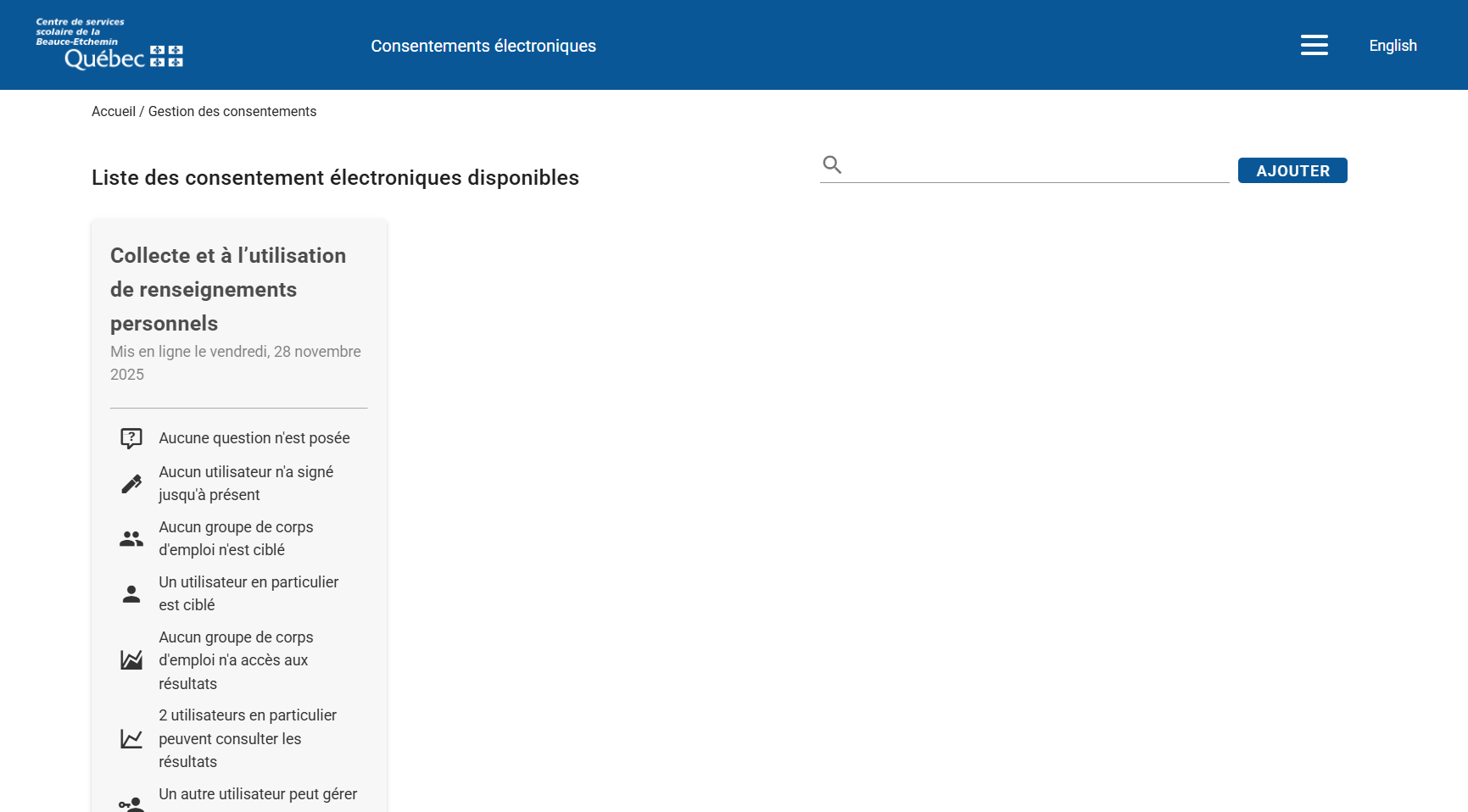This screenshot has width=1468, height=812.
Task: Select the chart icon beside results access info
Action: (131, 660)
